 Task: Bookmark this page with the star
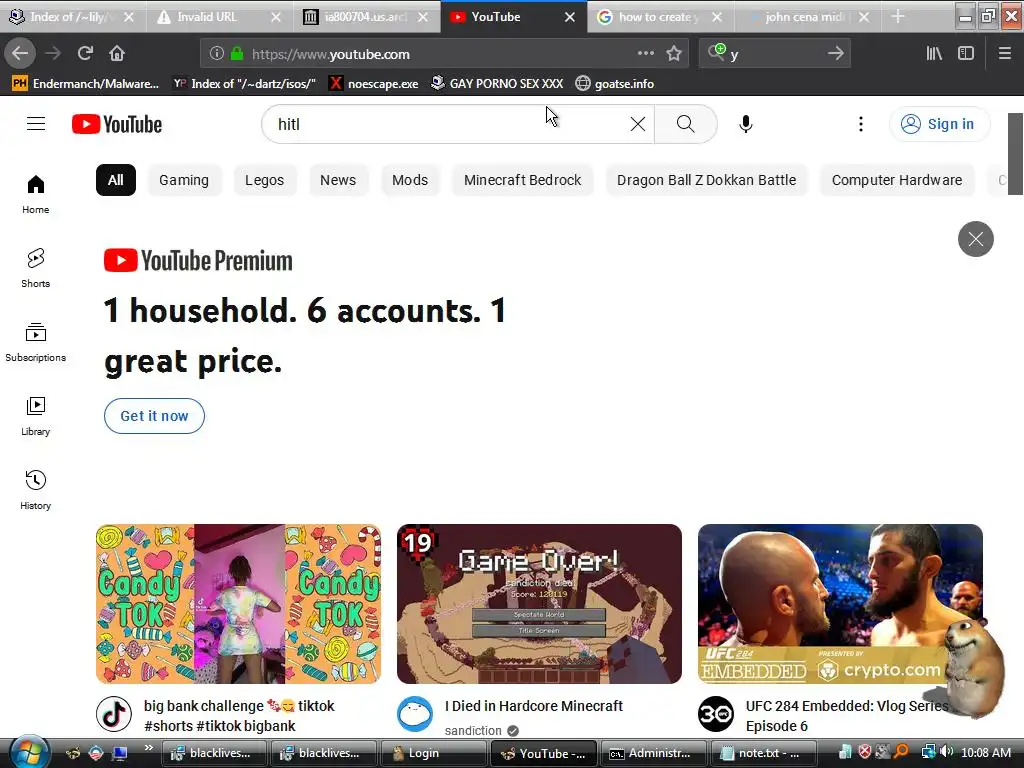coord(674,54)
